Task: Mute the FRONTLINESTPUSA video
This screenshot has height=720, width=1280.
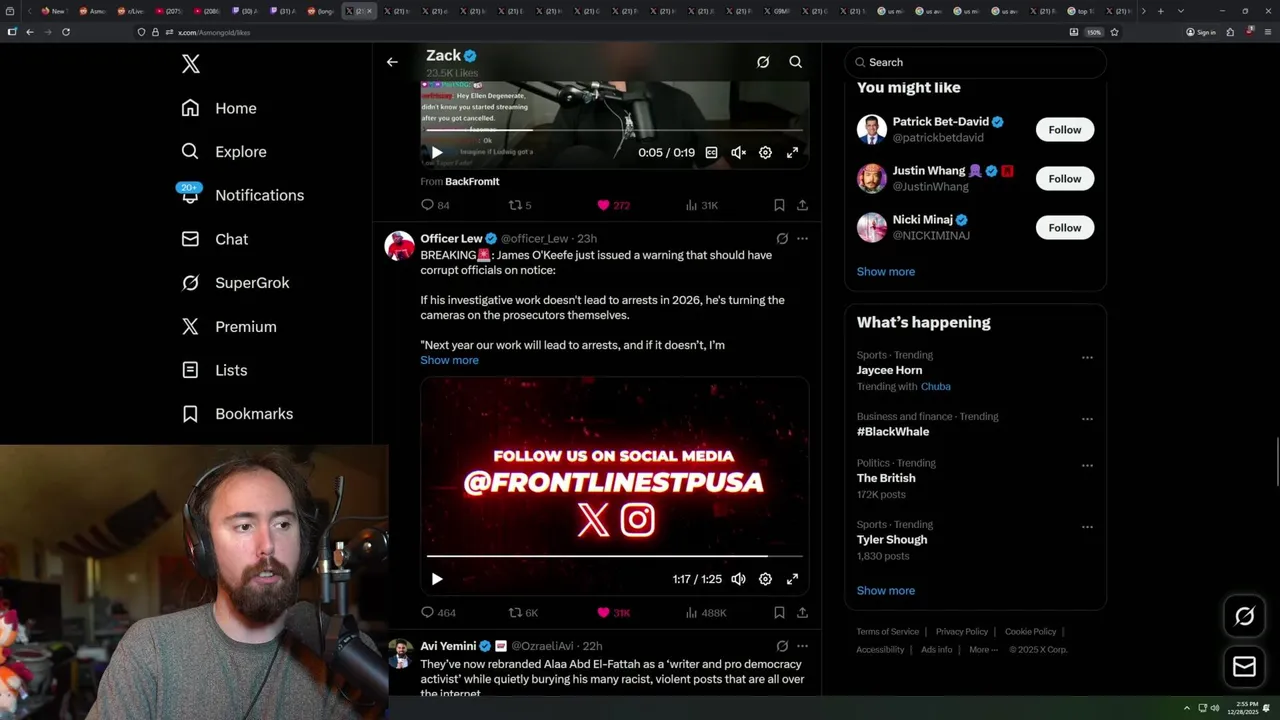Action: (x=738, y=579)
